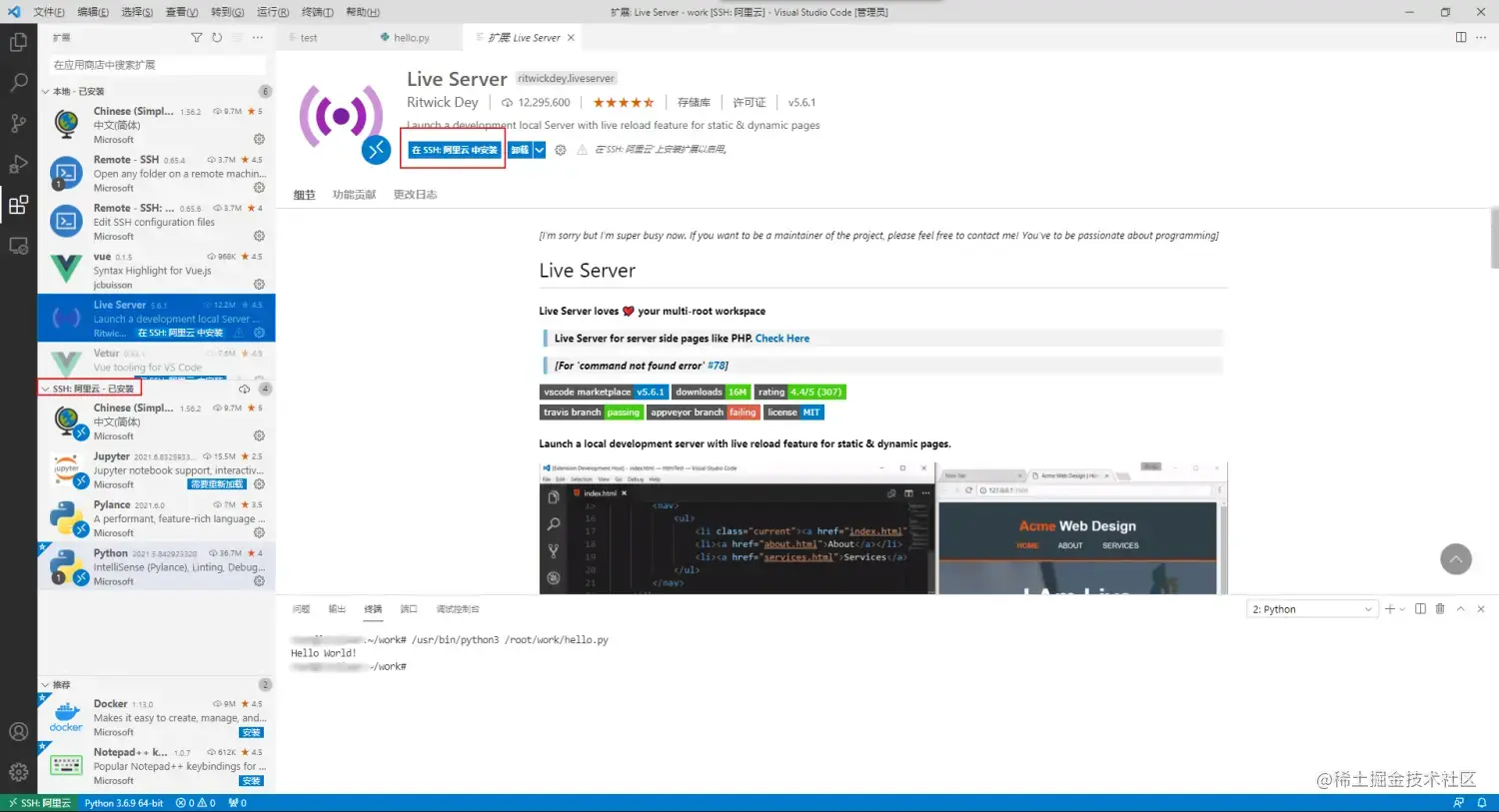
Task: Open the Remote Explorer in the Activity Bar
Action: tap(18, 246)
